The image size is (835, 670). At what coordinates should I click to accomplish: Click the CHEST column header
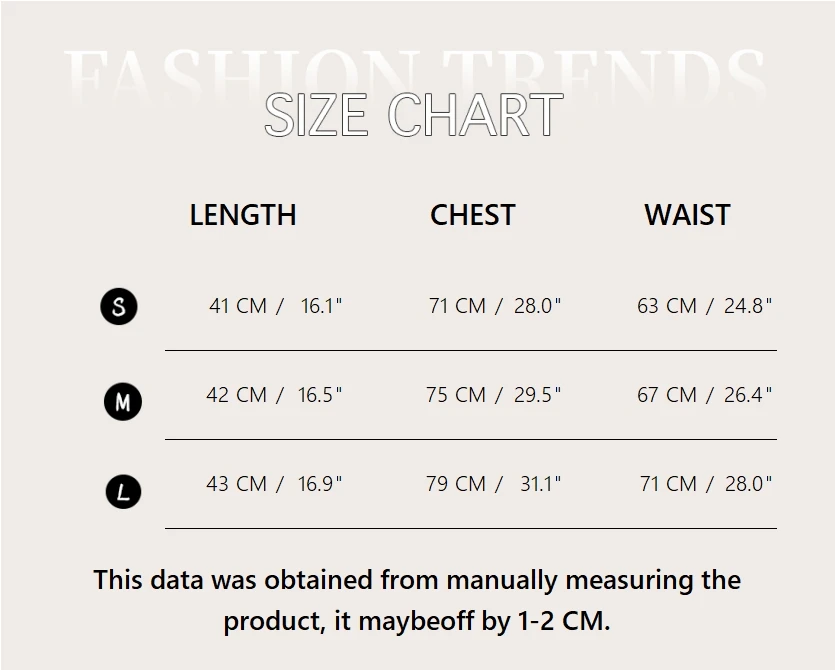tap(472, 215)
